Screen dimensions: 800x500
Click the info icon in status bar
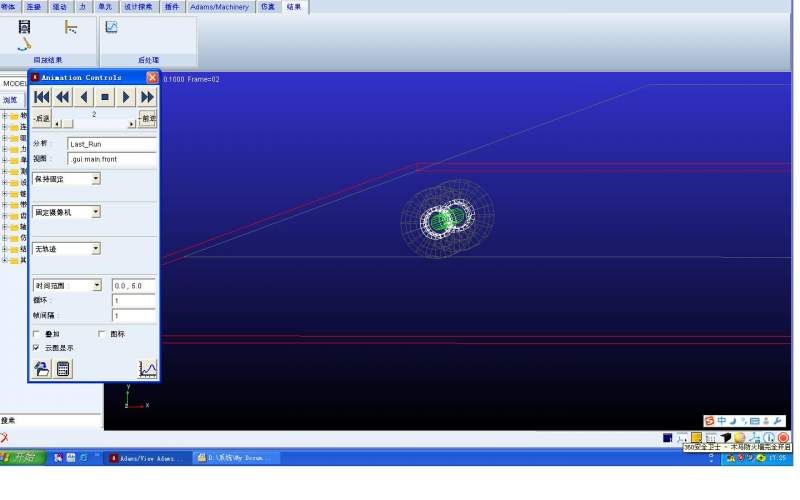tap(769, 438)
